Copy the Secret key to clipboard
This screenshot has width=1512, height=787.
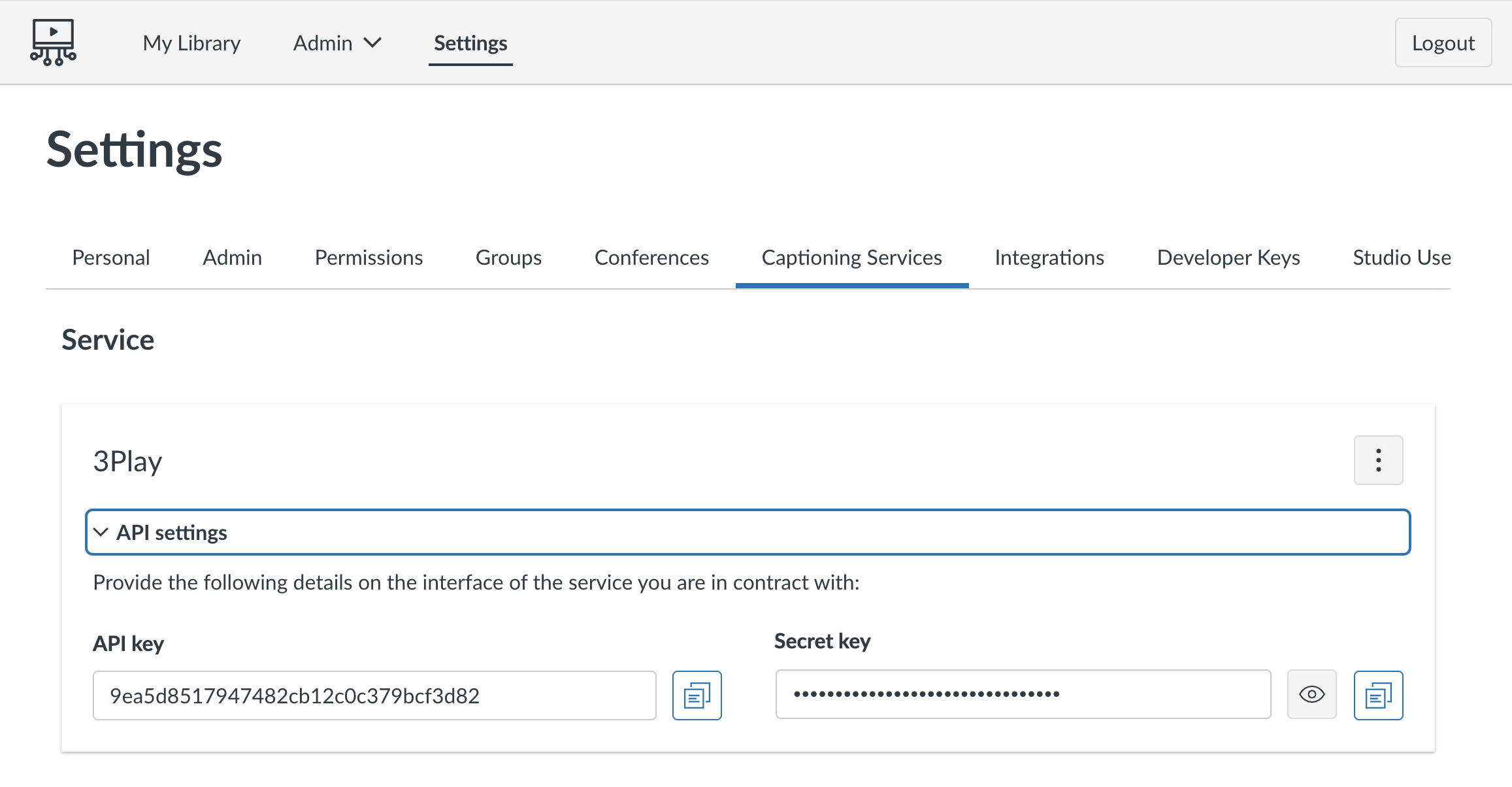pyautogui.click(x=1378, y=695)
